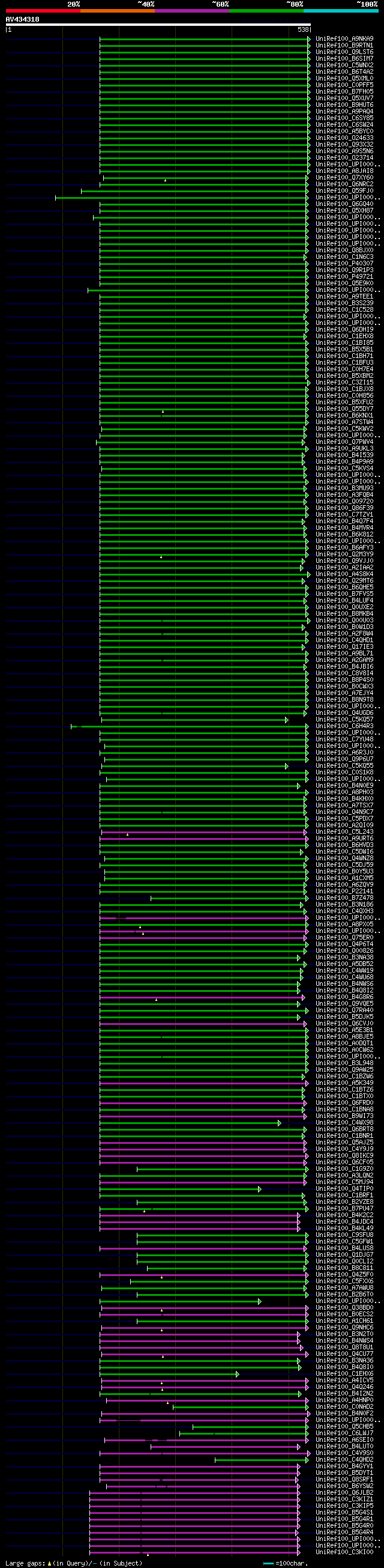This screenshot has height=1568, width=384.
Task: Select hit label UniRef100_Q55DY7
Action: click(344, 409)
